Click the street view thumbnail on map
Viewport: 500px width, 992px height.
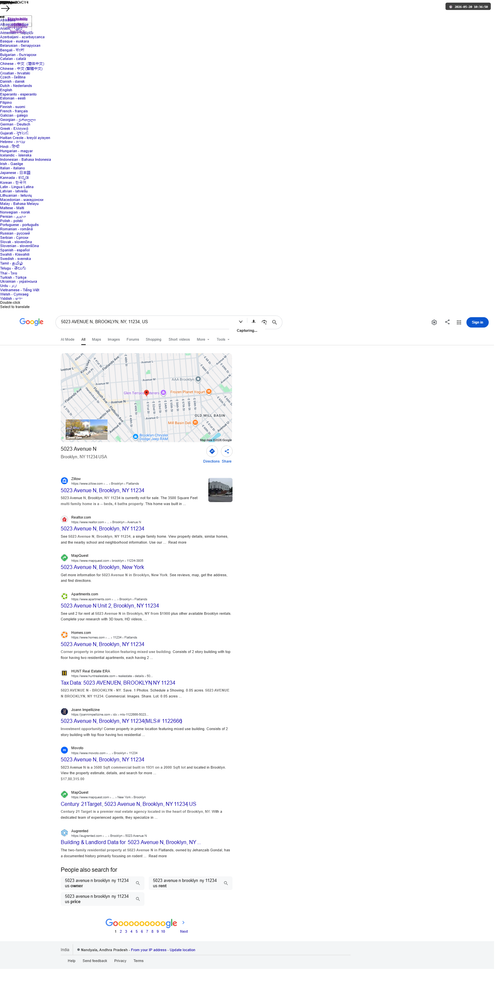(87, 430)
